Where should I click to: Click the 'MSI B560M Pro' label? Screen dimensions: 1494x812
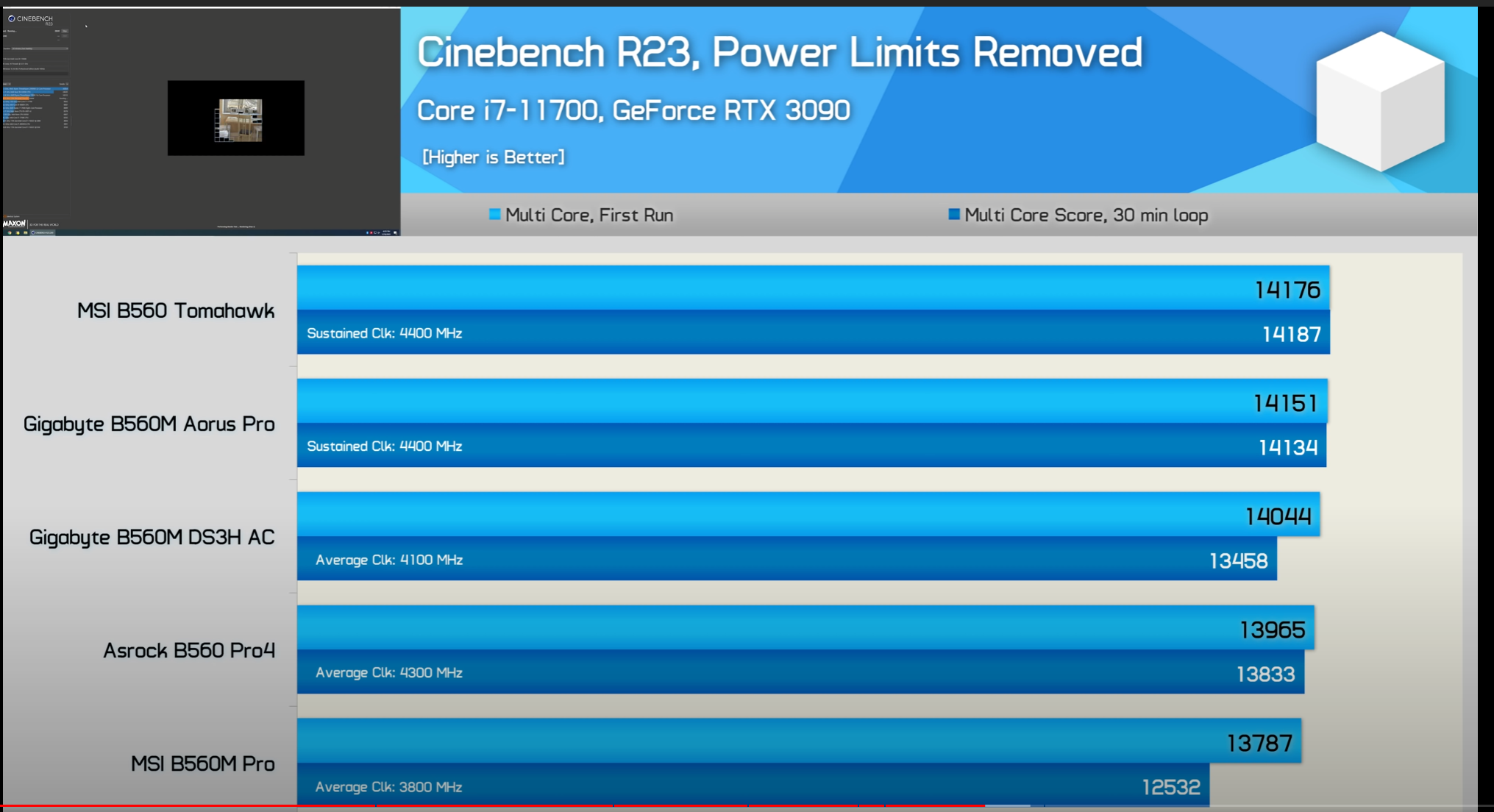[203, 764]
